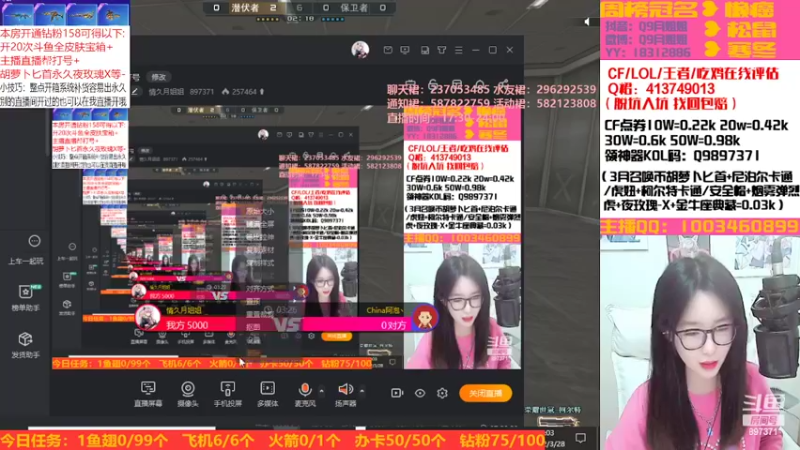Toggle the 扬声器 speaker
This screenshot has height=450, width=800.
[x=345, y=394]
